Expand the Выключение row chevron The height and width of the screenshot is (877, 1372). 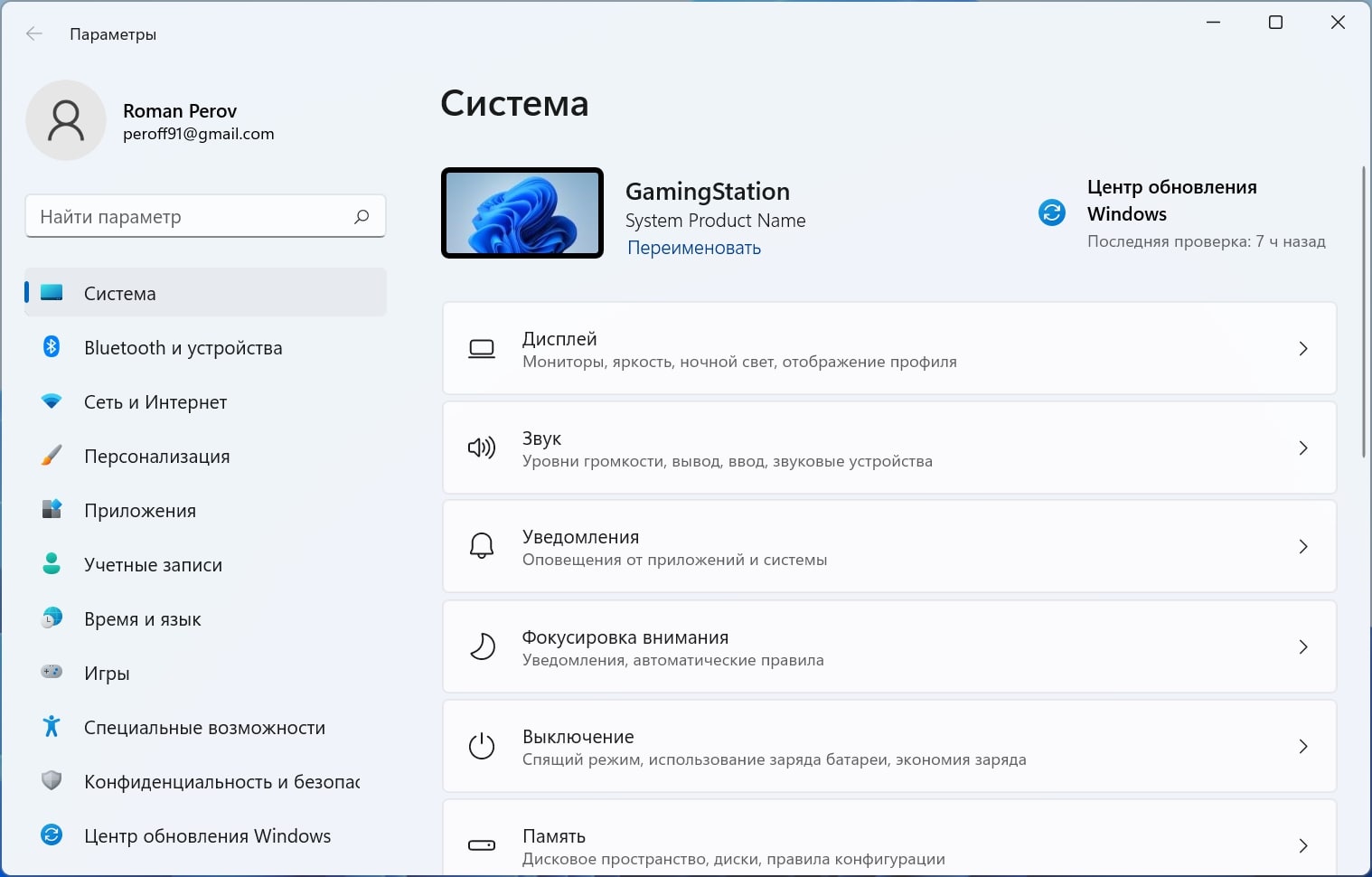(1303, 746)
